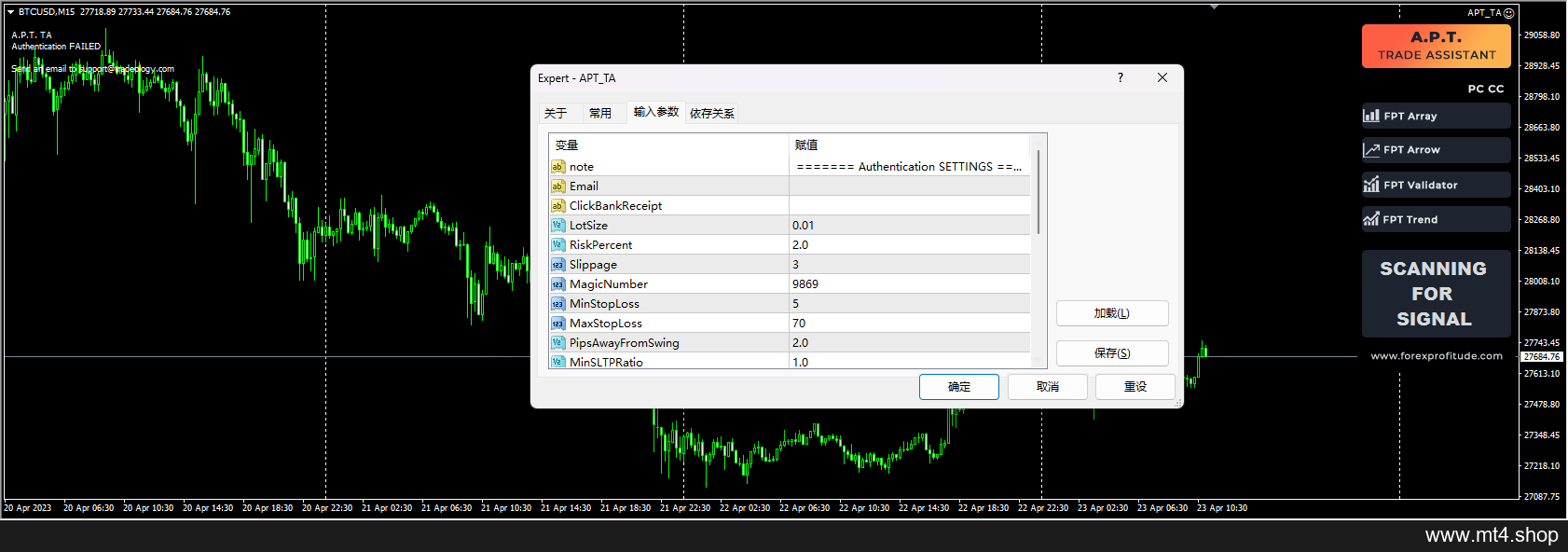Image resolution: width=1568 pixels, height=552 pixels.
Task: Click the 加载(L) button
Action: pos(1112,313)
